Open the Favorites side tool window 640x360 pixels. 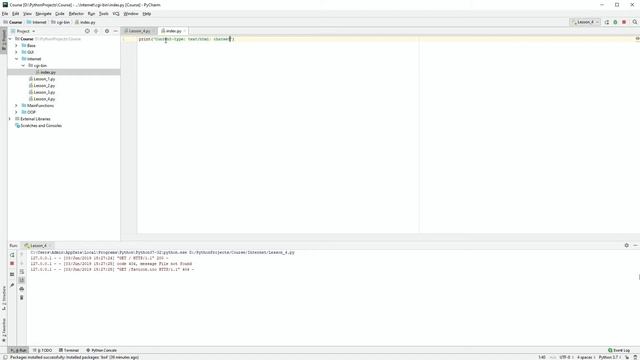pos(4,330)
